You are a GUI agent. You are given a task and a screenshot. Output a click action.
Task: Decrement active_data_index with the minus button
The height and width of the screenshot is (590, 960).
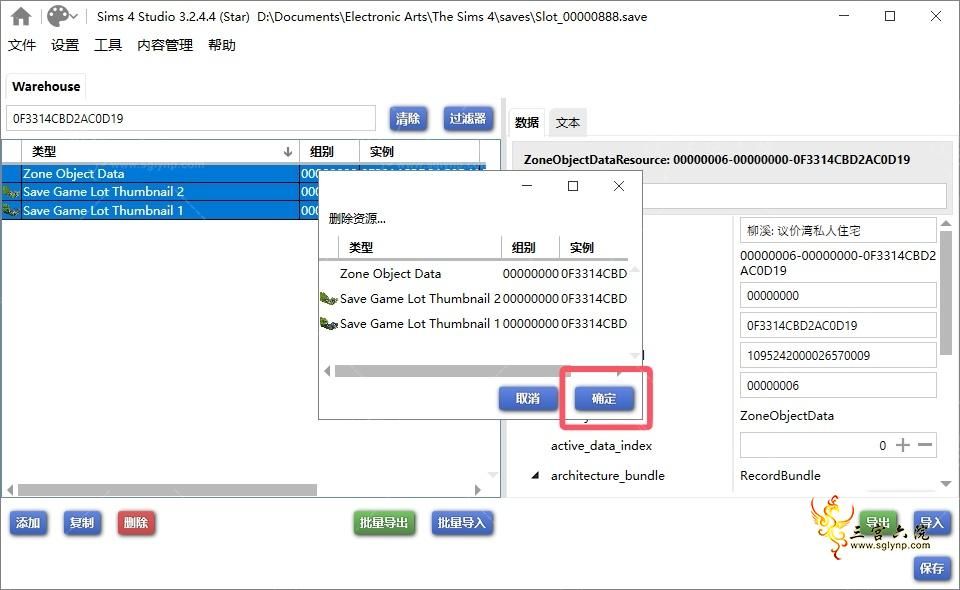coord(925,445)
